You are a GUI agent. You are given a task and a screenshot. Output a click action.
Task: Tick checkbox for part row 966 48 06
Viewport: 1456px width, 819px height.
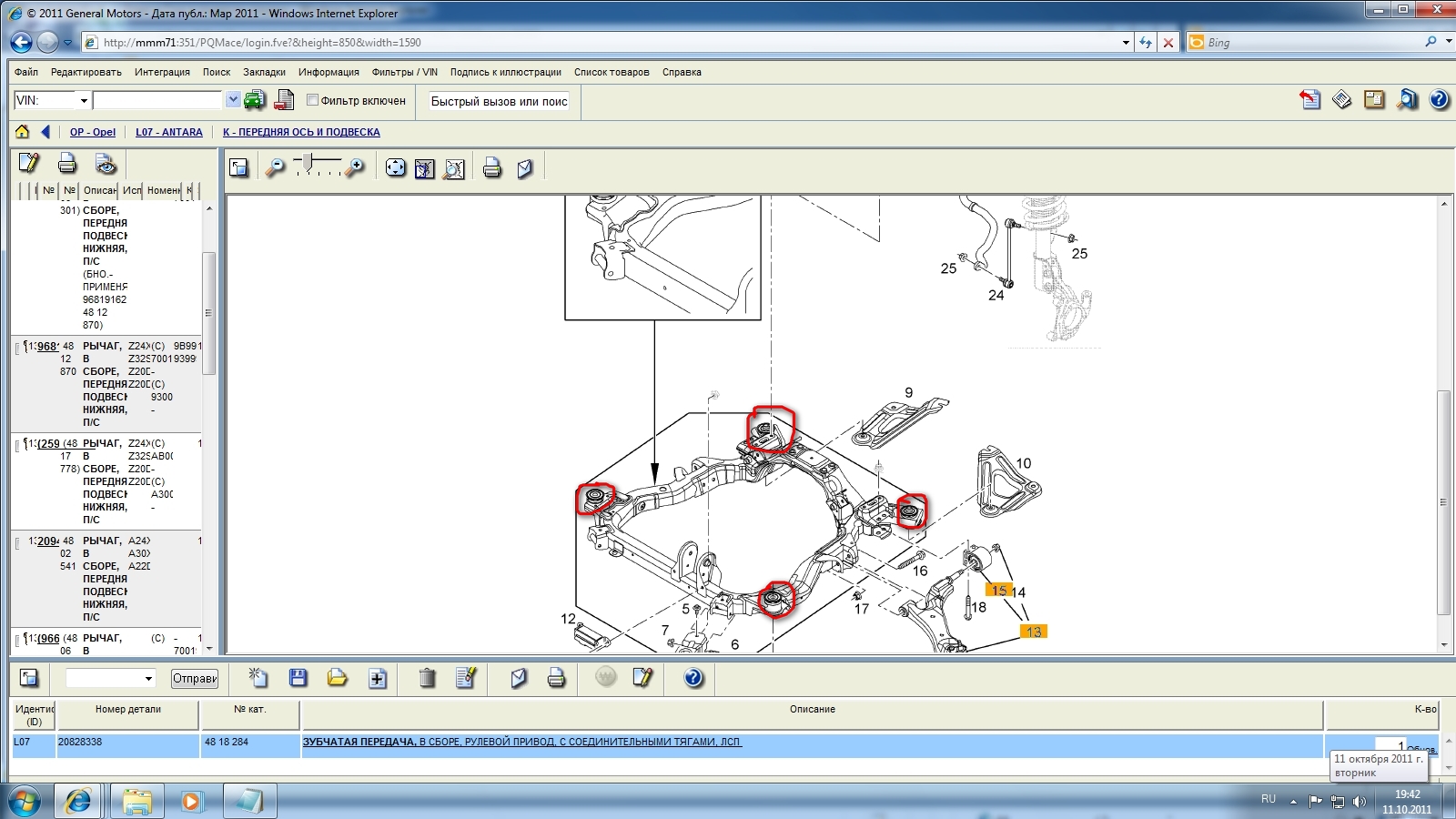(17, 640)
